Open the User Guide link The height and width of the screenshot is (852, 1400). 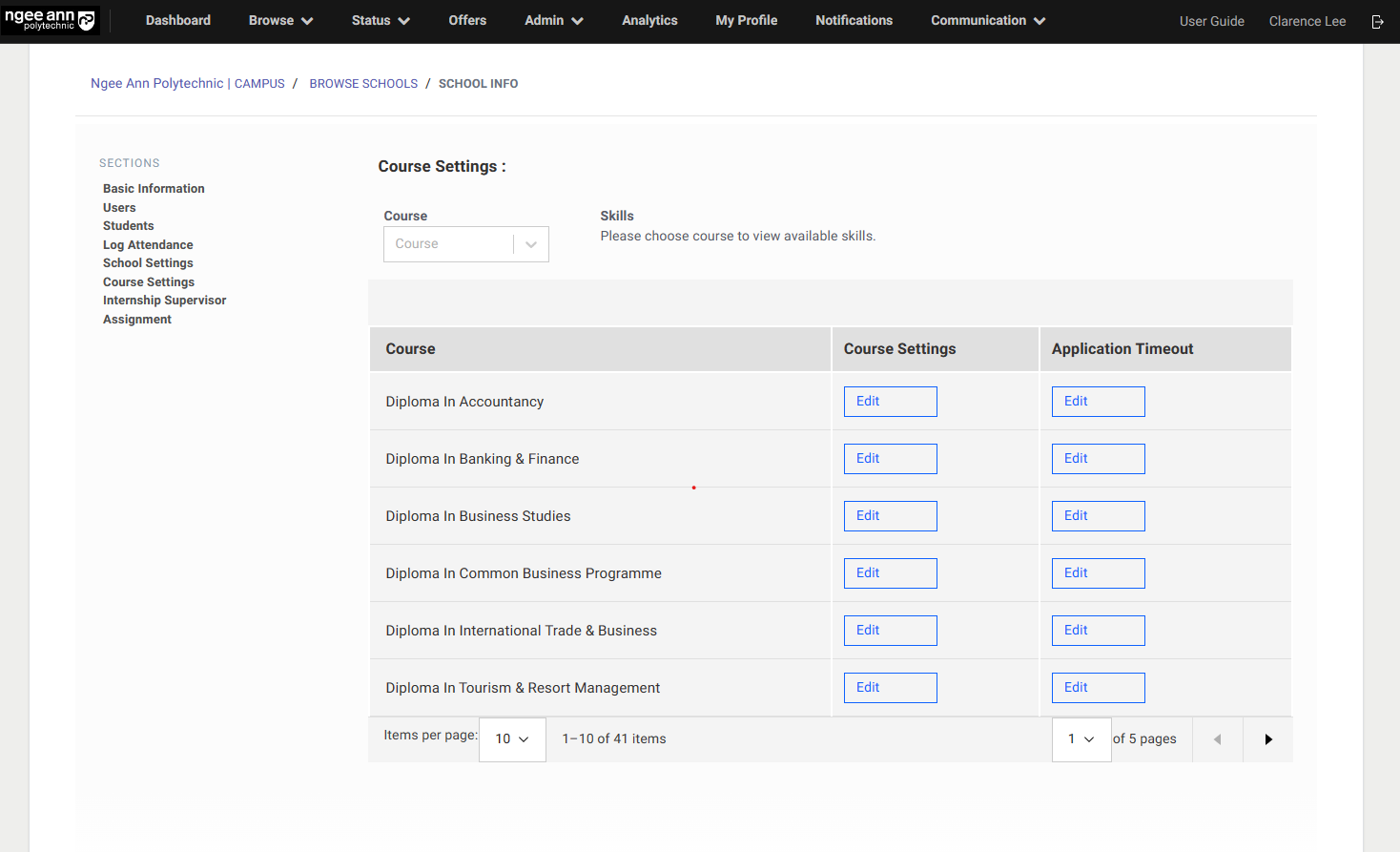1211,21
